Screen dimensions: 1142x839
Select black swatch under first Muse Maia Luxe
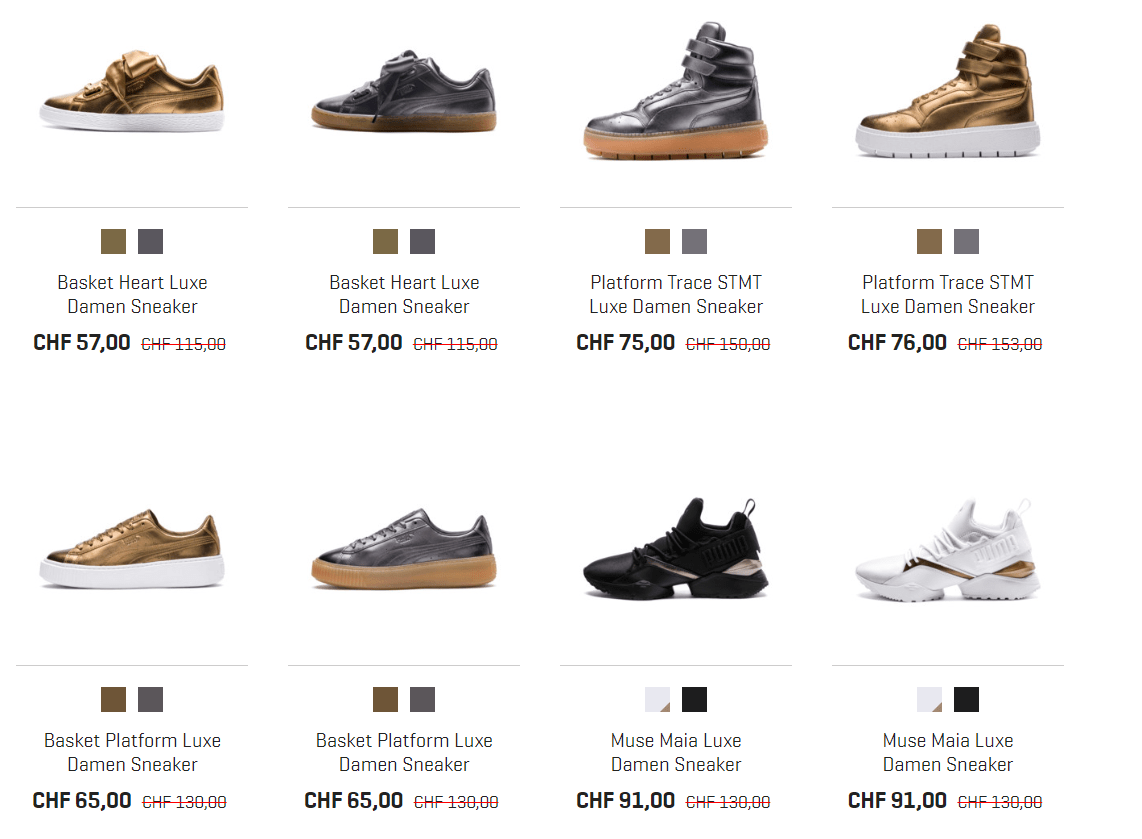(695, 699)
